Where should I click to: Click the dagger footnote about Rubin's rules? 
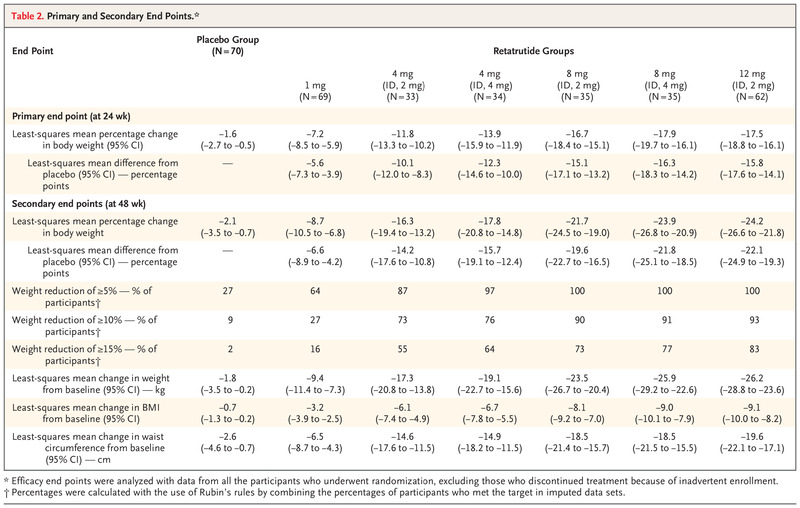[314, 493]
